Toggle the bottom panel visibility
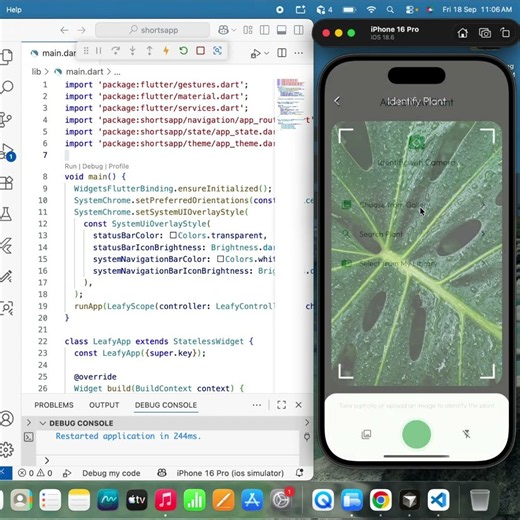The width and height of the screenshot is (520, 520). point(282,30)
